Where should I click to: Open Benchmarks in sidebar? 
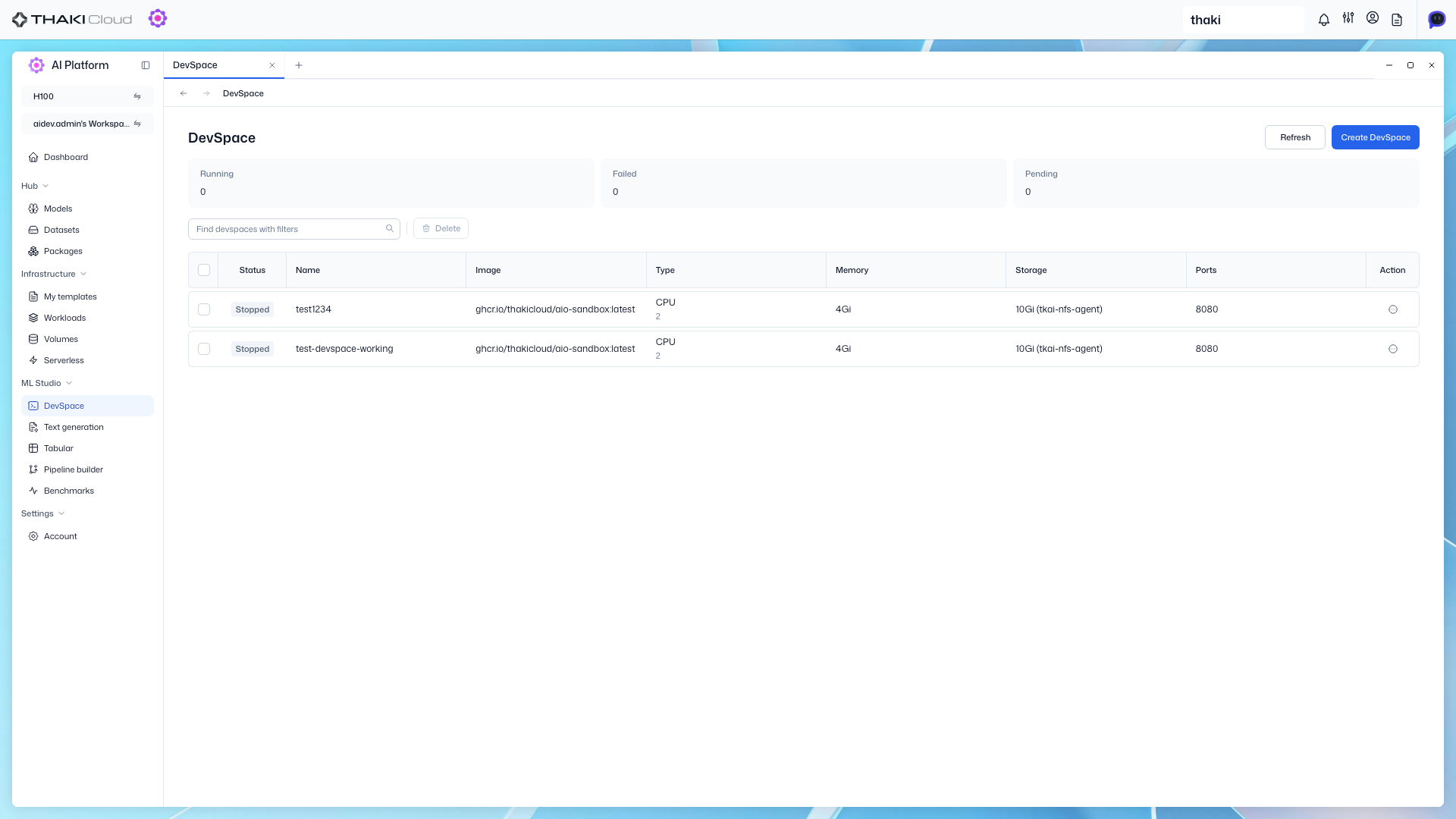point(87,491)
